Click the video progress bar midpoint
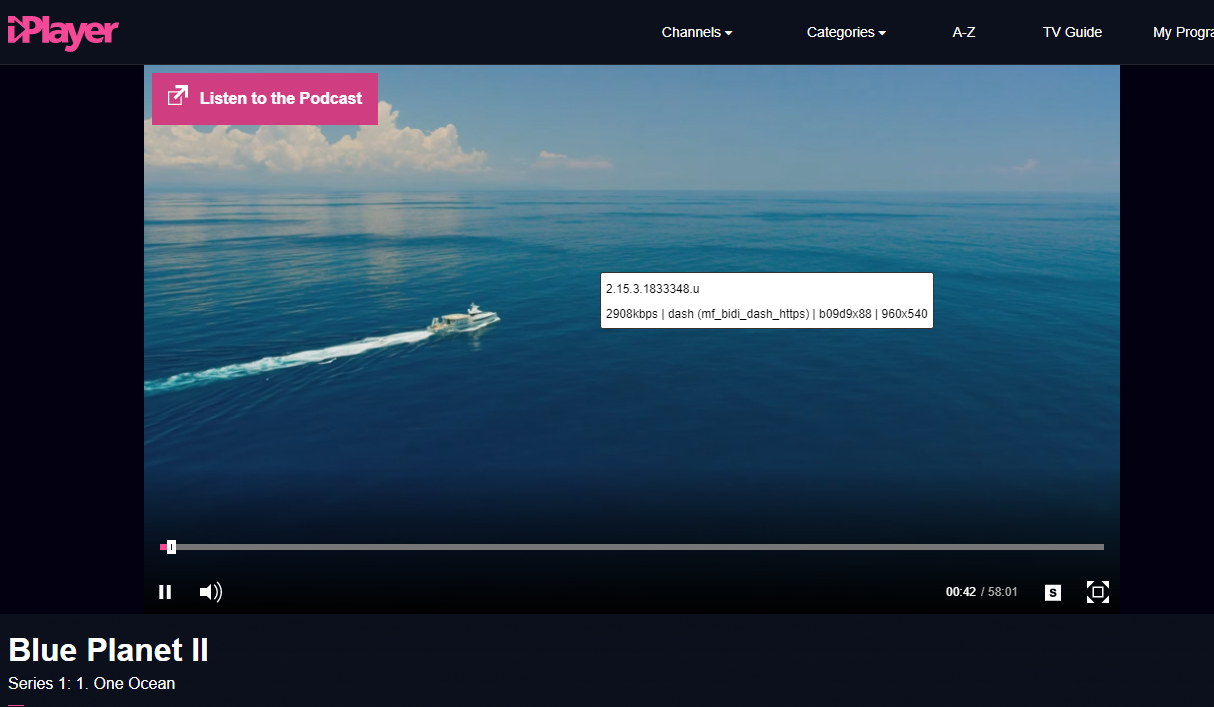The height and width of the screenshot is (707, 1214). click(x=632, y=547)
